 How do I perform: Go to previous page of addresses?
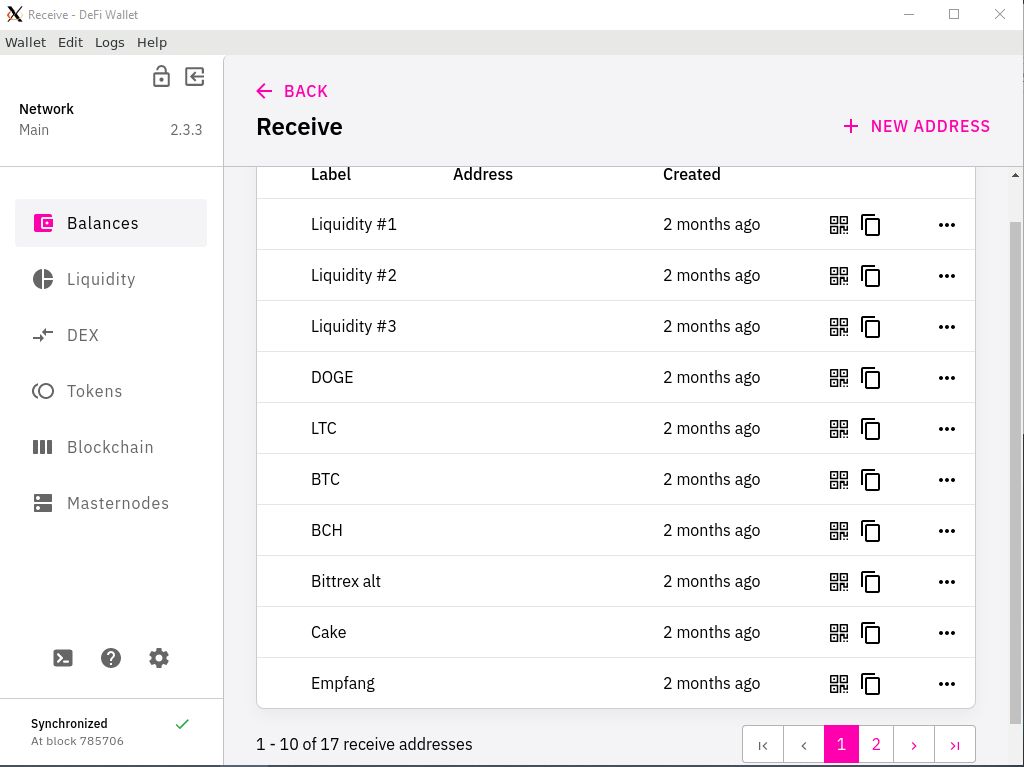(x=804, y=744)
